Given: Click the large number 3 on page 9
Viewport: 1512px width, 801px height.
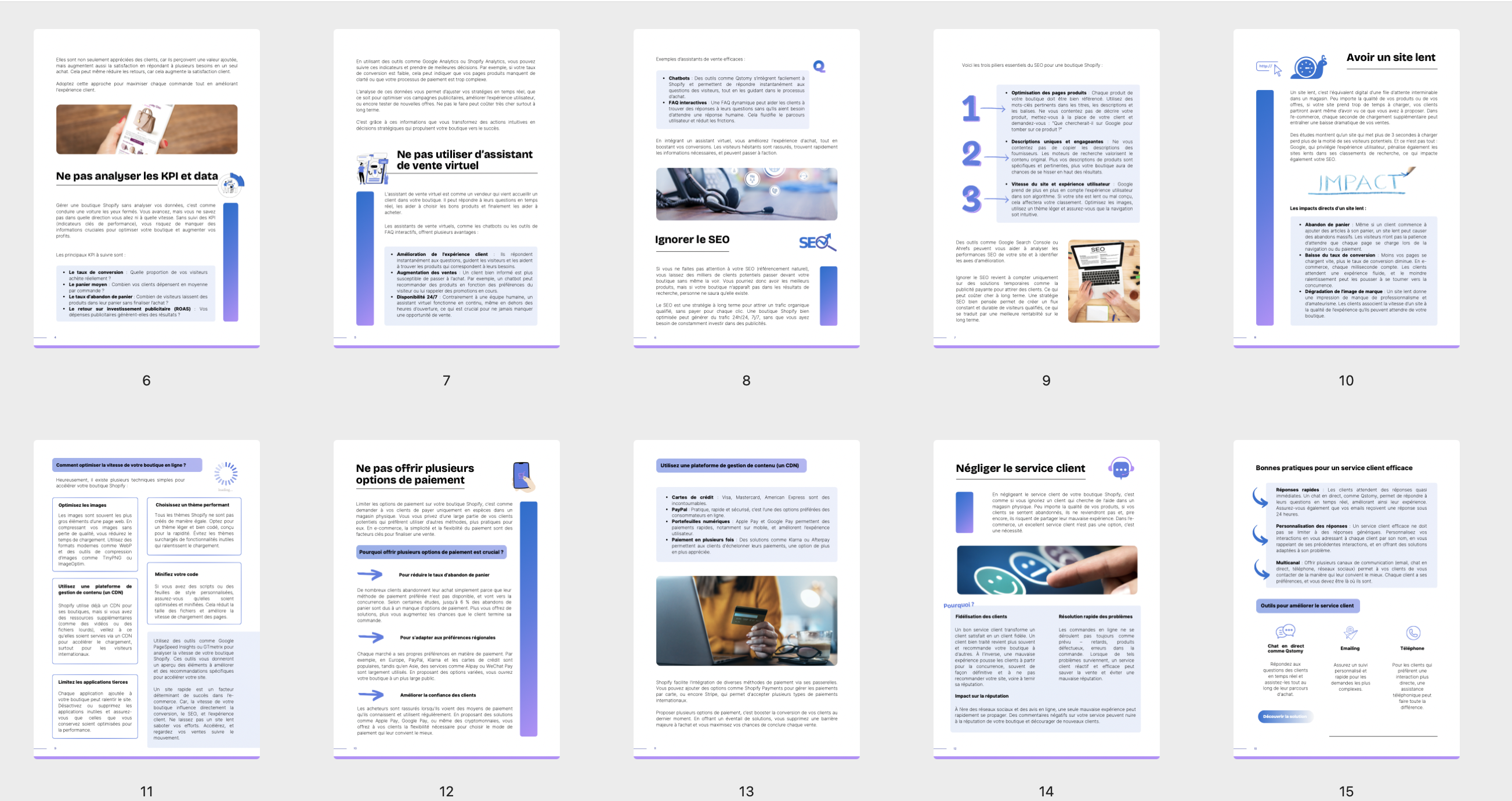Looking at the screenshot, I should click(971, 199).
